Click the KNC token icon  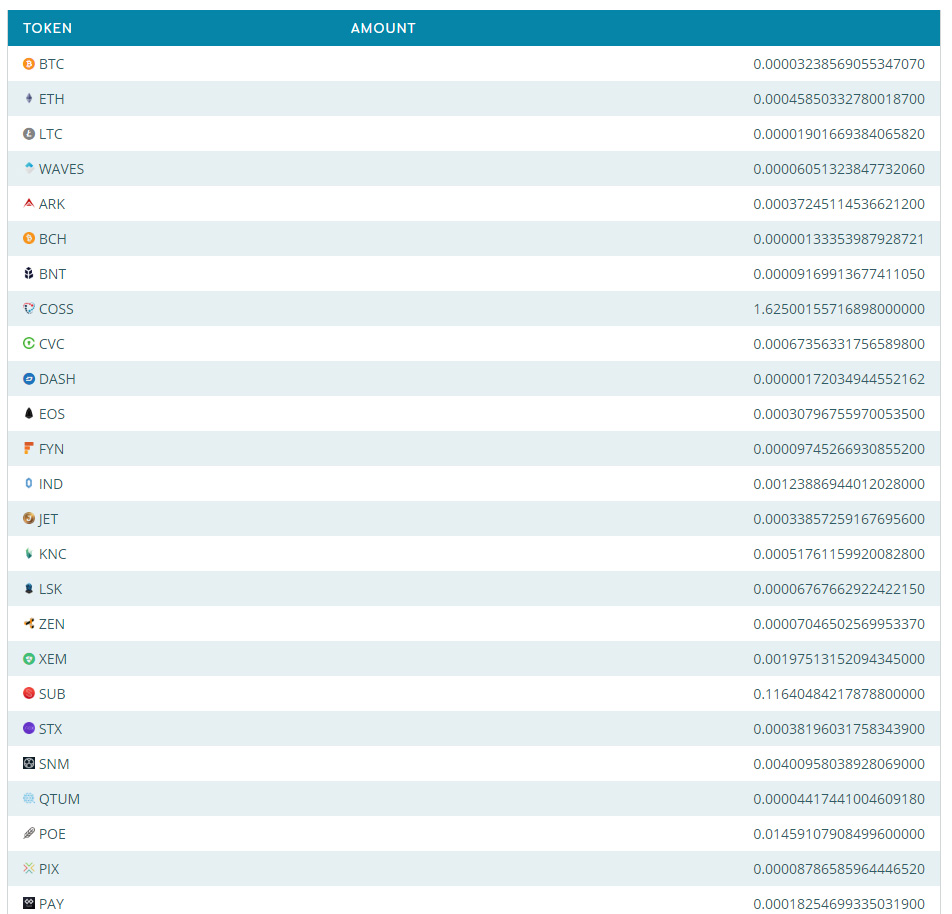tap(29, 553)
